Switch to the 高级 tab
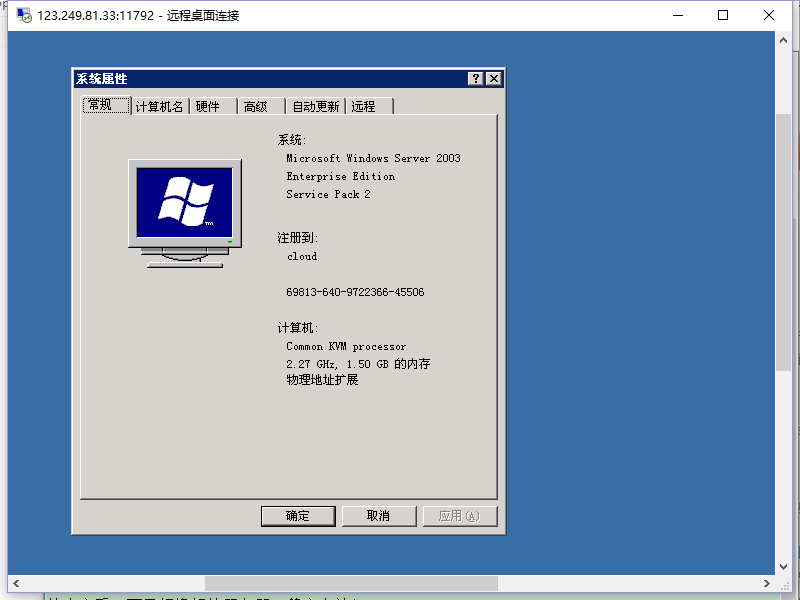Screen dimensions: 800x600 click(261, 107)
